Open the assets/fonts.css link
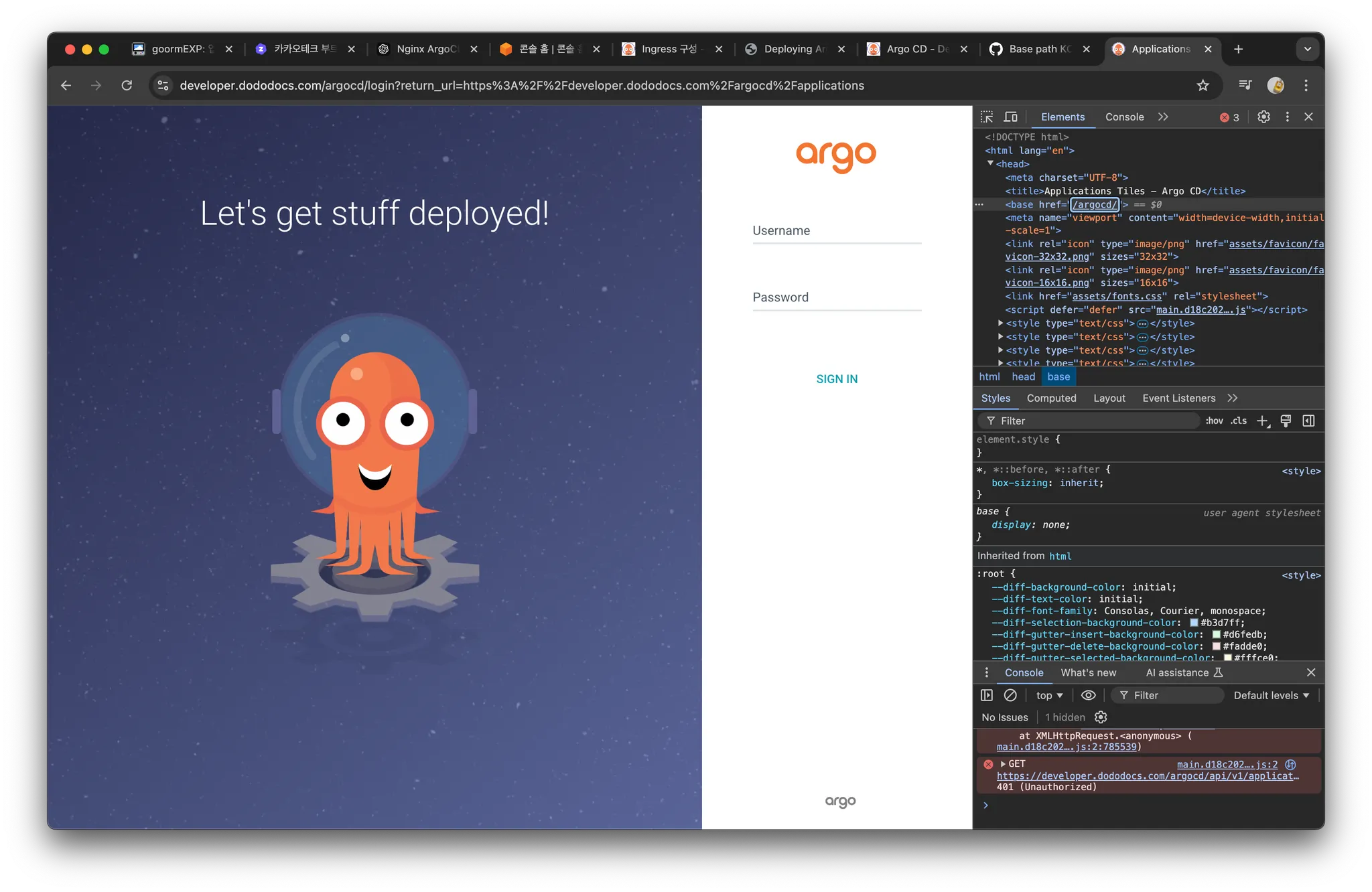1372x892 pixels. tap(1117, 296)
